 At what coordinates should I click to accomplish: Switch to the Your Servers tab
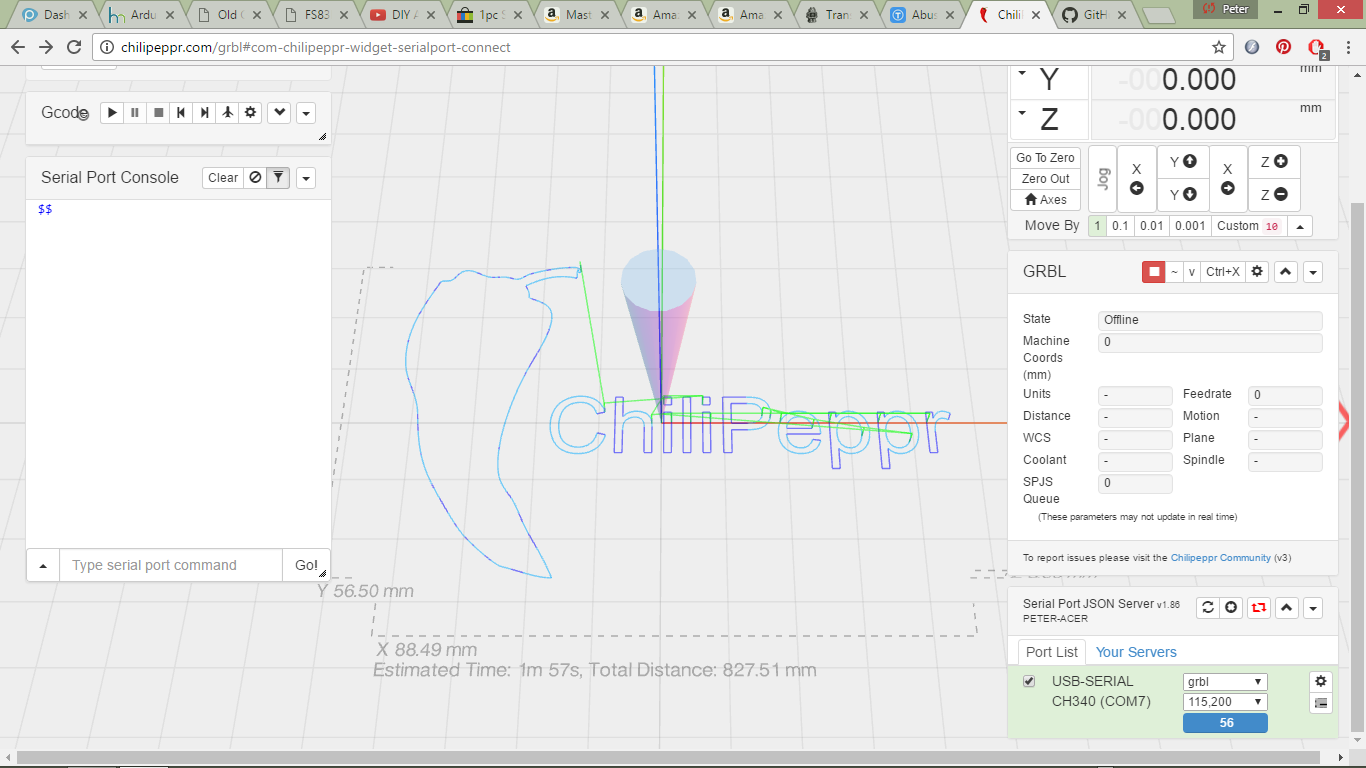pos(1136,652)
